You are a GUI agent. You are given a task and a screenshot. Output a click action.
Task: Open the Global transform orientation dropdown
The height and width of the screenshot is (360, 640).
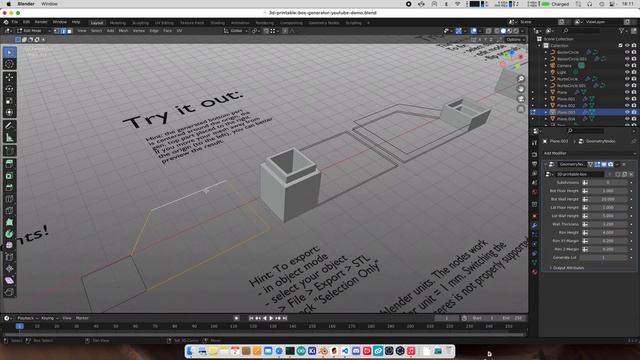[236, 31]
